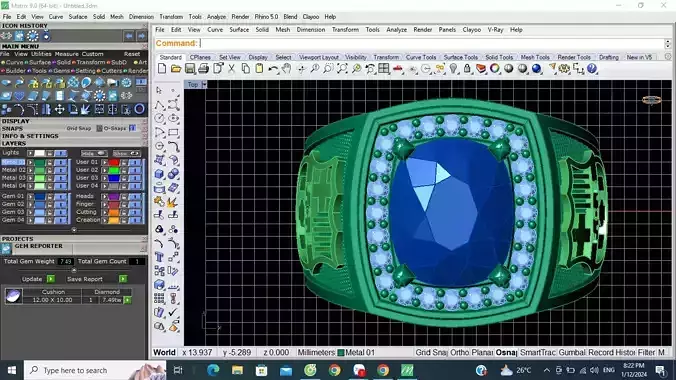Image resolution: width=676 pixels, height=380 pixels.
Task: Open the Clayoo menu in the Matrix menu bar
Action: [310, 17]
